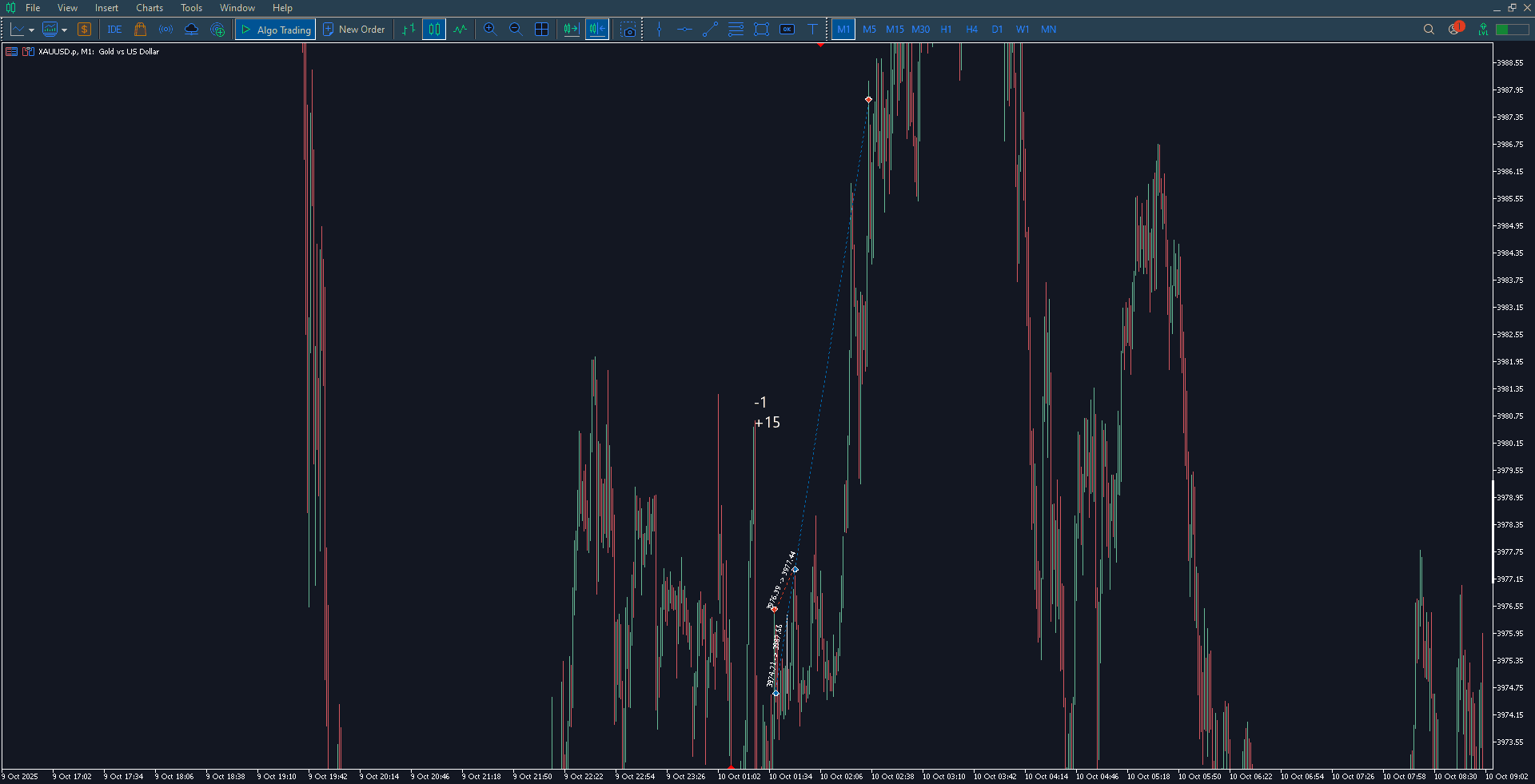The image size is (1535, 784).
Task: Expand the indicators list dropdown arrow
Action: 64,30
